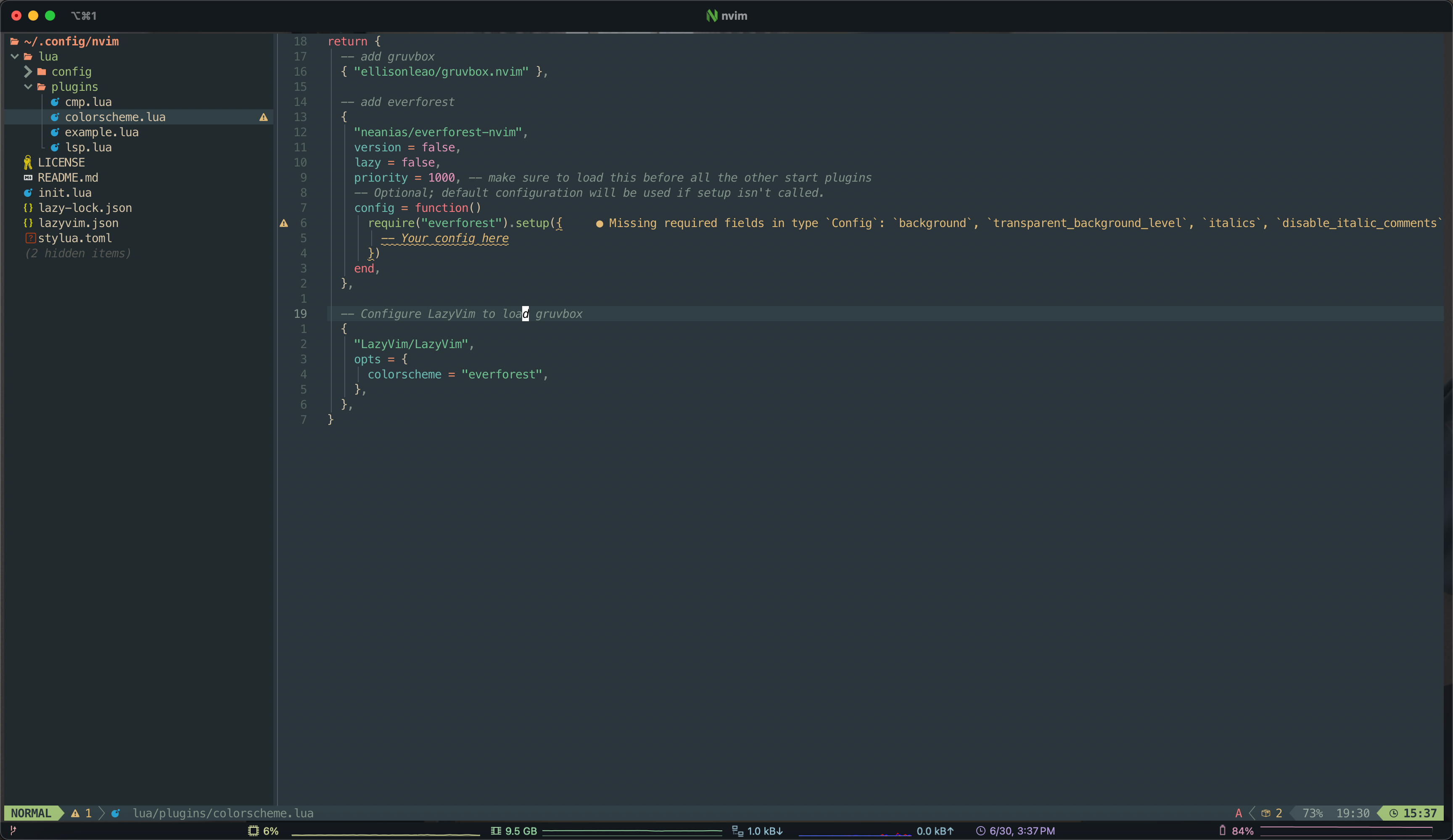Click the priority = 1000 value
The width and height of the screenshot is (1453, 840).
441,177
